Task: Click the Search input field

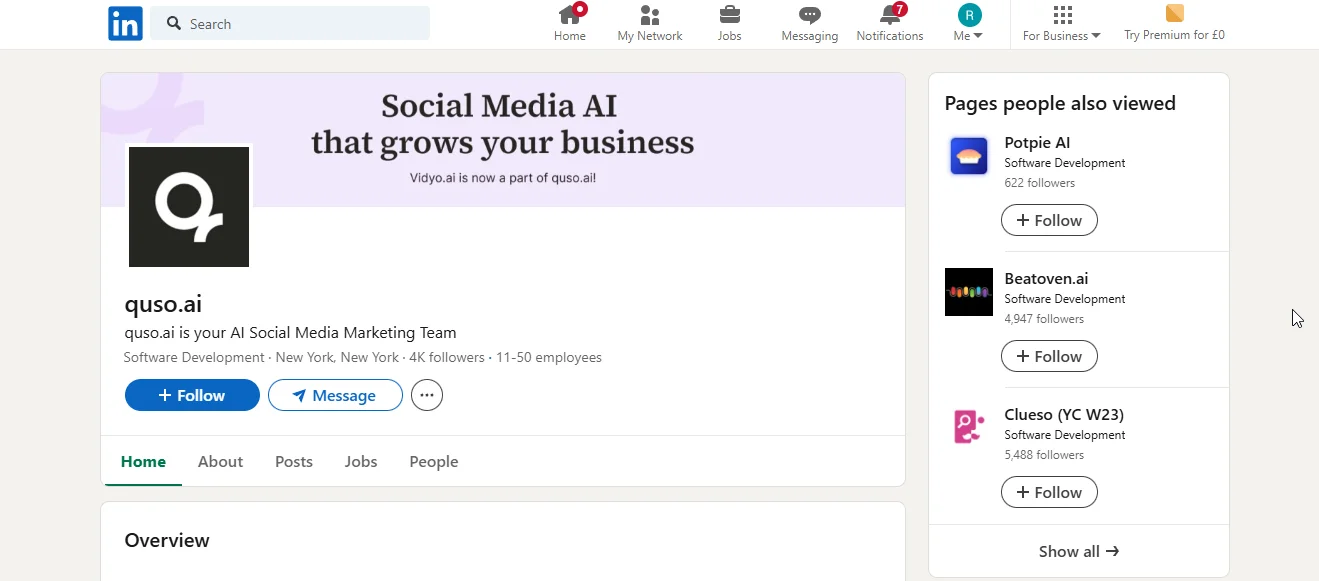Action: (x=290, y=23)
